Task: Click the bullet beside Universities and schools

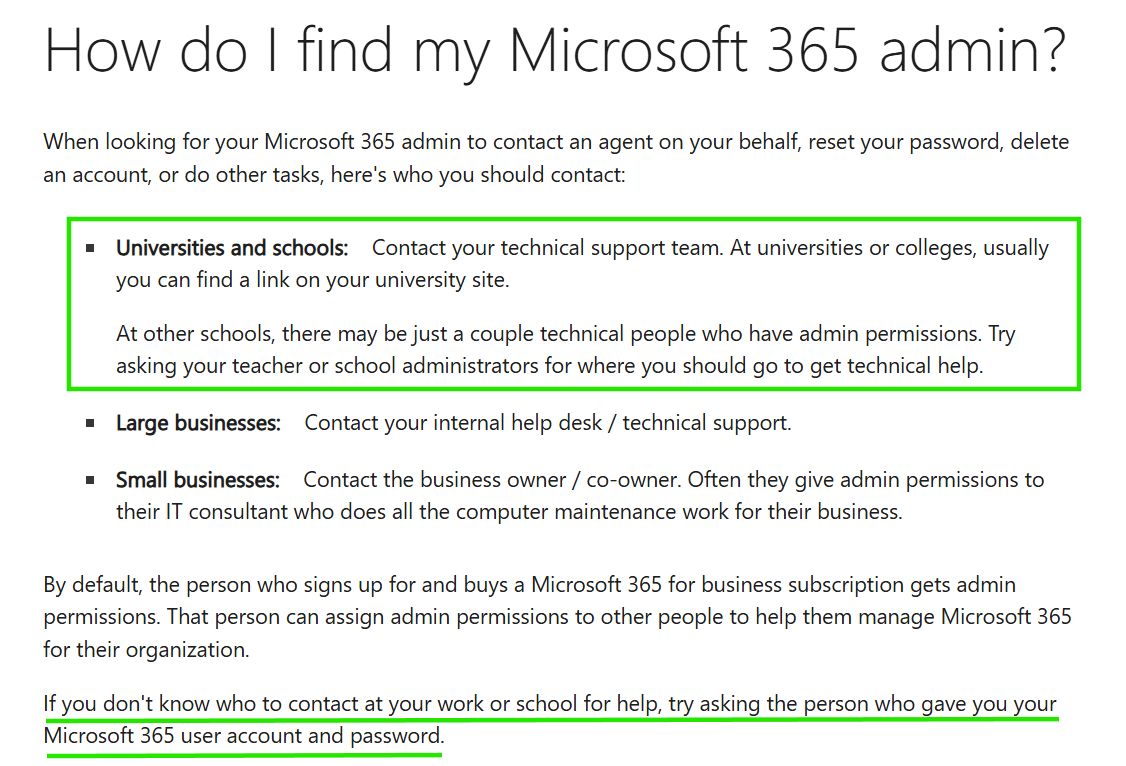Action: coord(90,248)
